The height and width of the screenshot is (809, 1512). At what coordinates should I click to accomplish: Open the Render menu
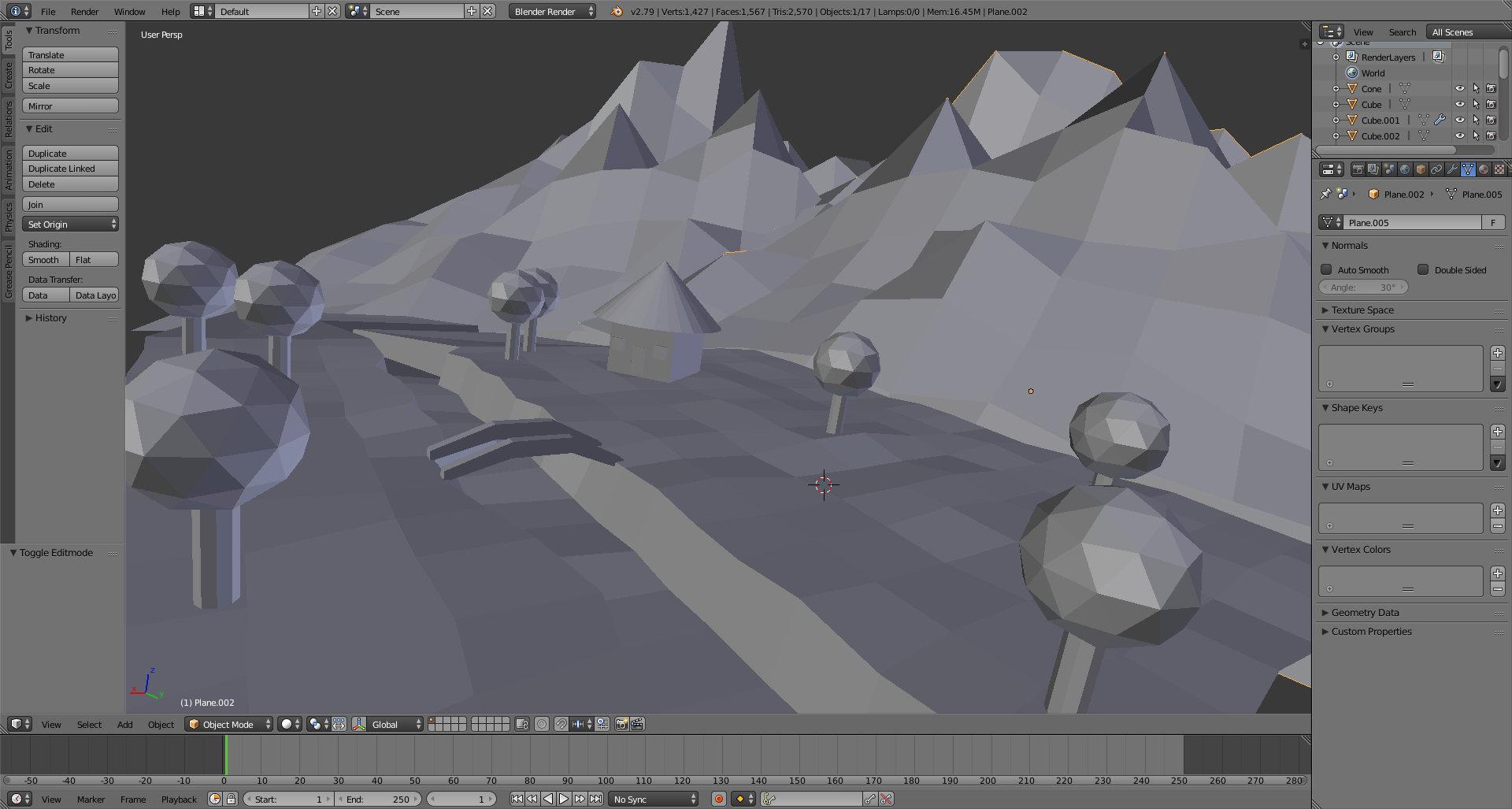[84, 11]
